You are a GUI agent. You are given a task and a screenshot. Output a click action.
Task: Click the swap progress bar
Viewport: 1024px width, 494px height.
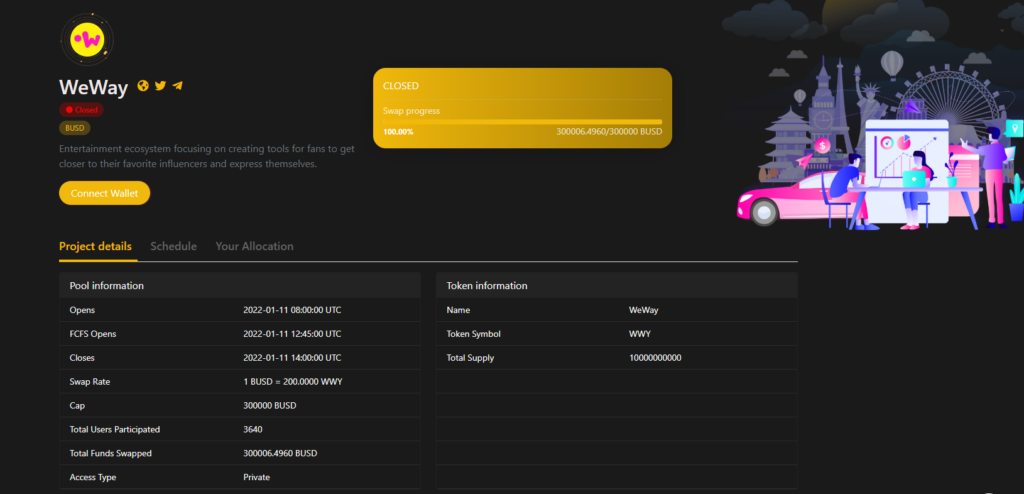(x=522, y=122)
